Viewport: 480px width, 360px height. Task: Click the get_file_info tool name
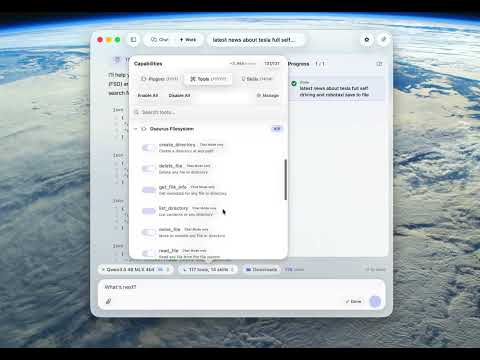click(x=173, y=187)
